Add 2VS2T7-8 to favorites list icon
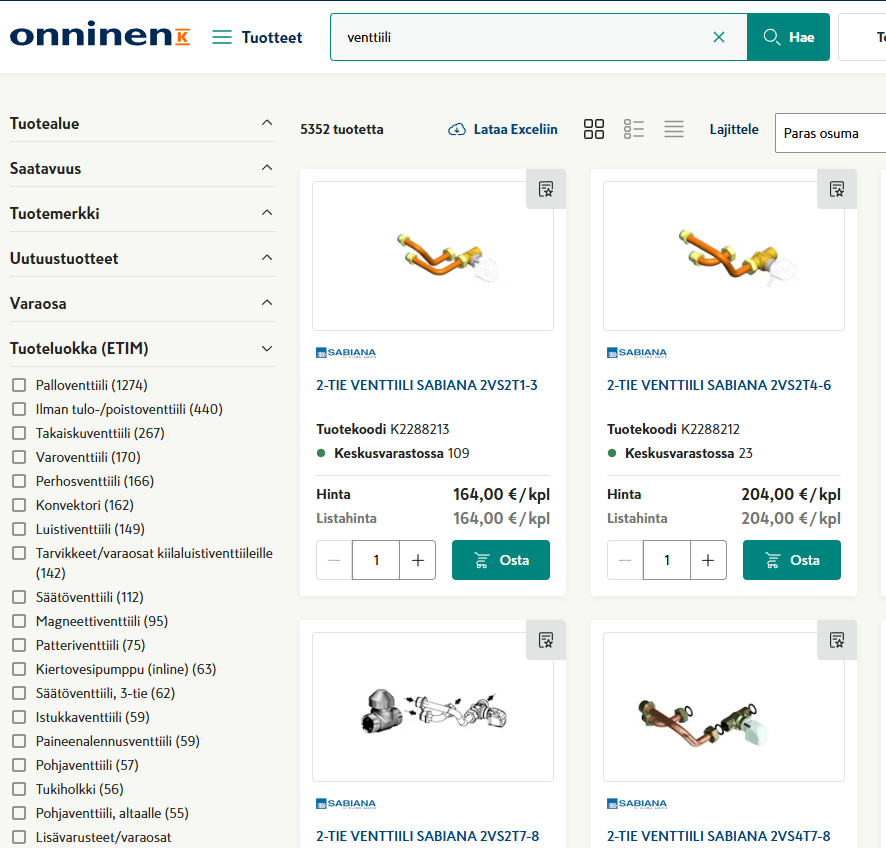Screen dimensions: 886x848 [546, 640]
